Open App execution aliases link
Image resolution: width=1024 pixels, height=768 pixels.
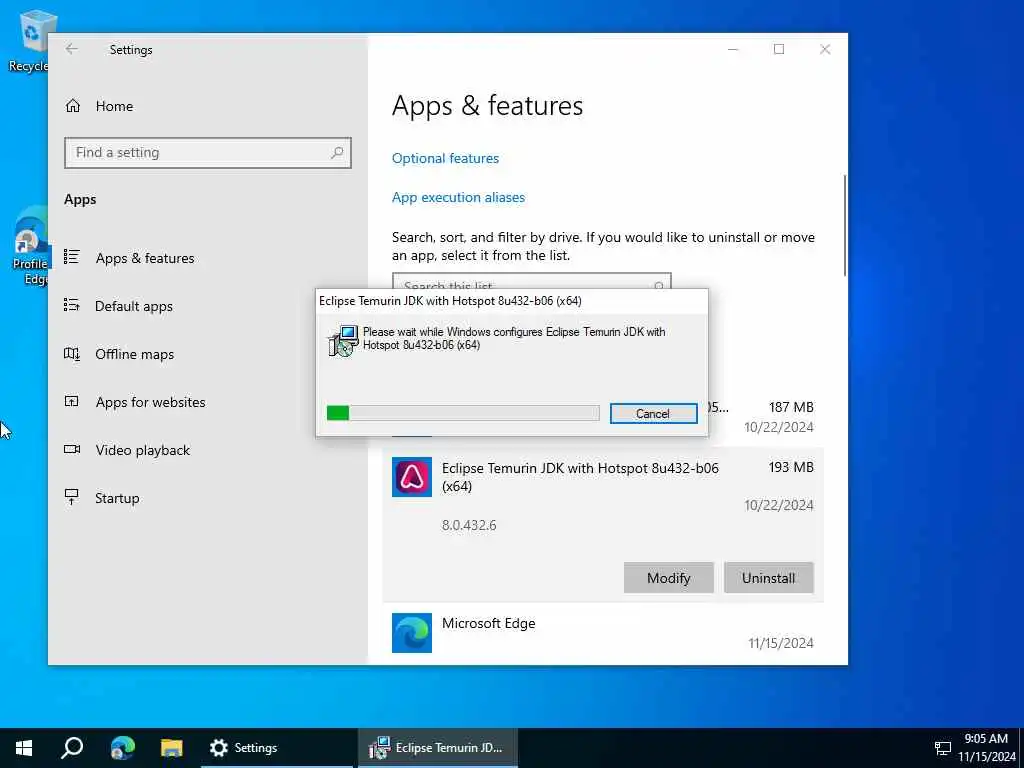click(458, 197)
